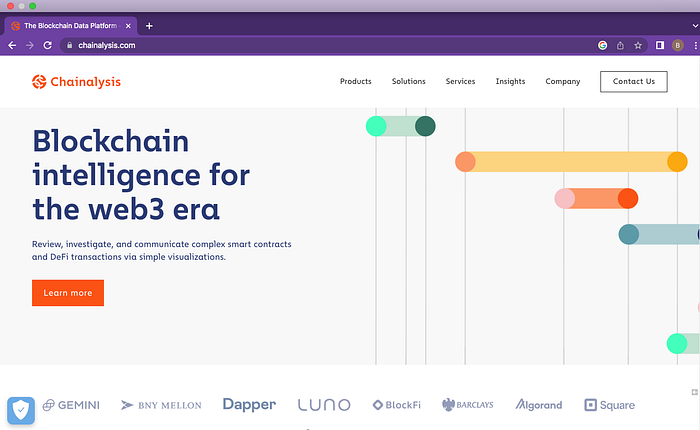
Task: Click the Luno logo
Action: tap(324, 405)
